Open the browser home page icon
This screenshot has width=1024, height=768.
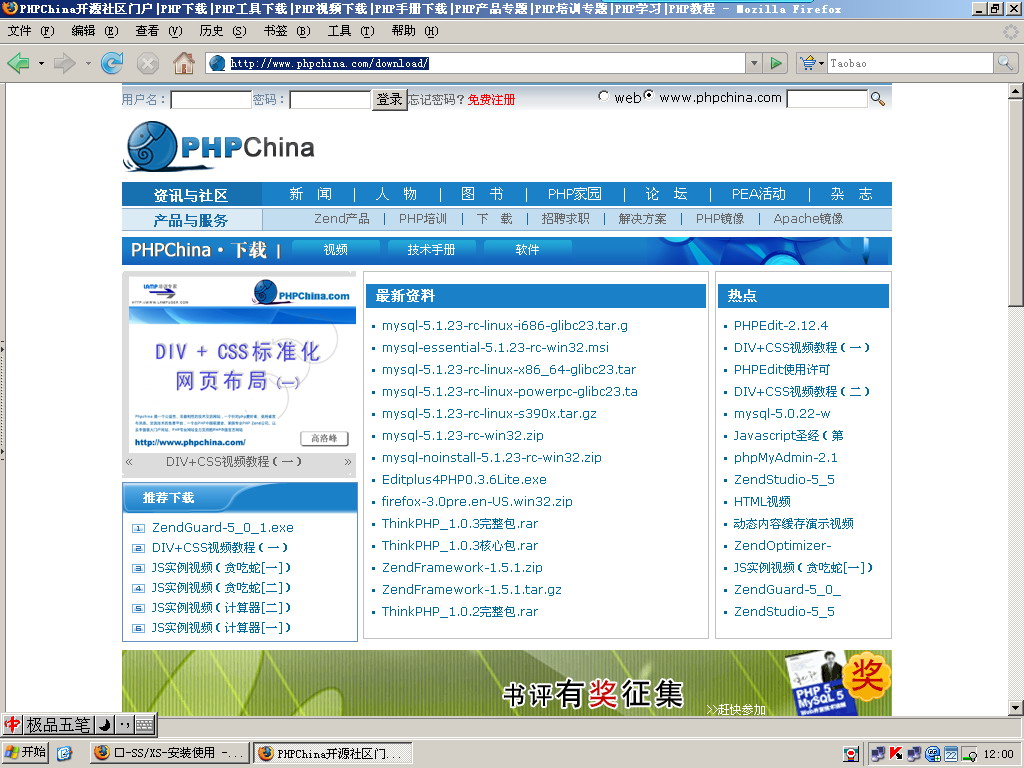click(x=184, y=63)
